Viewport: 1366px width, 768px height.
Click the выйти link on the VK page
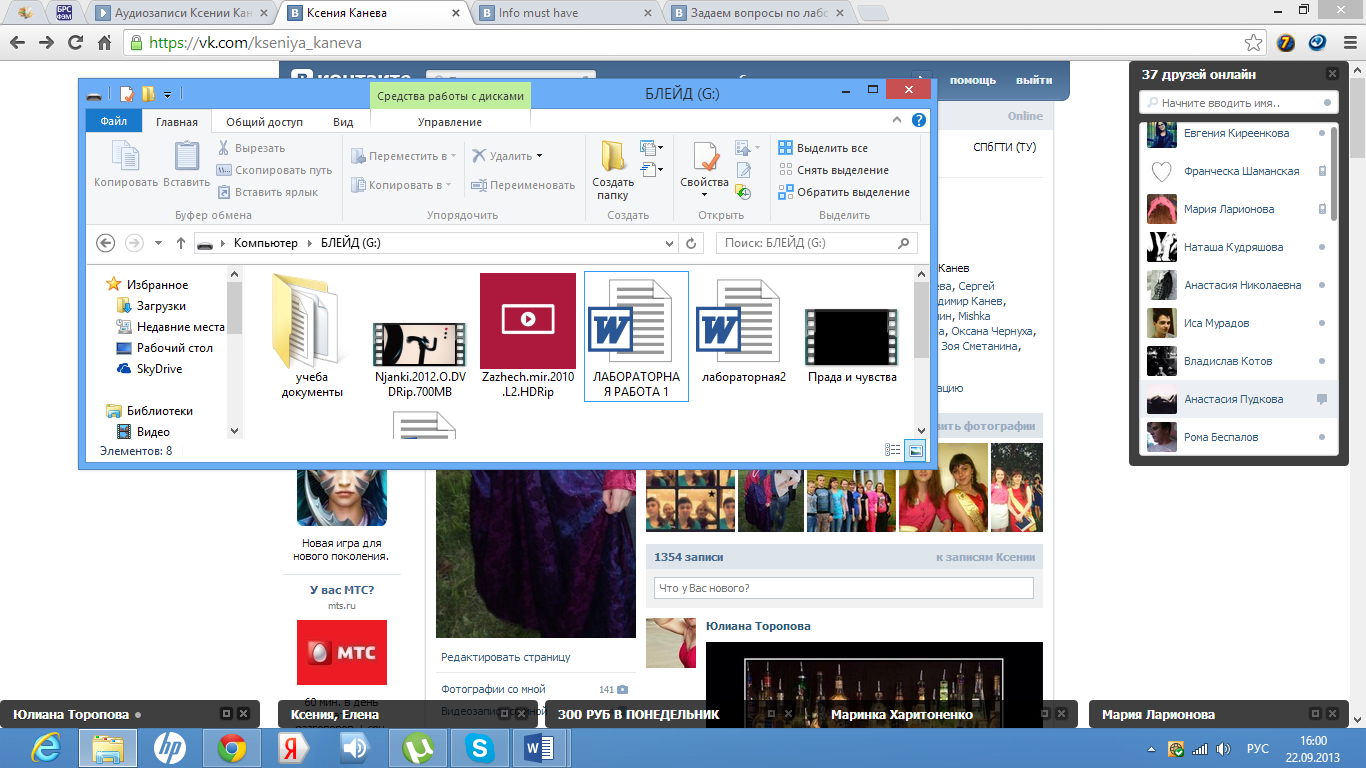pos(1034,80)
